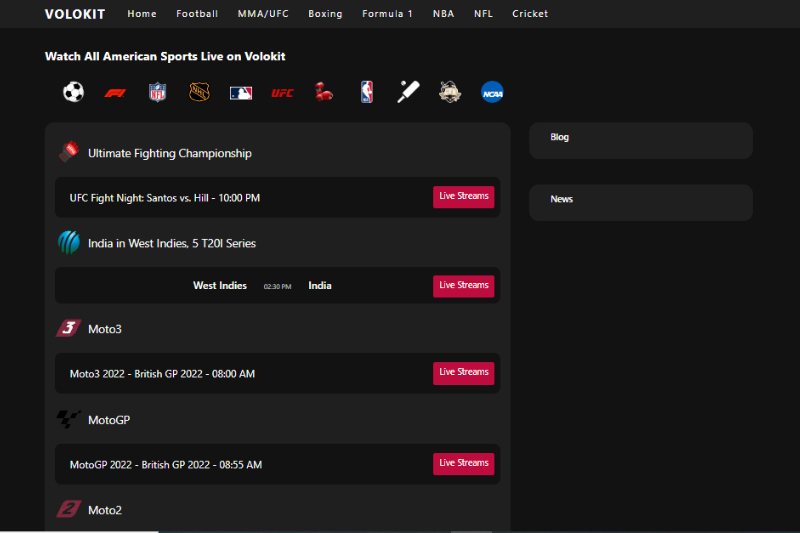
Task: Select the boxing gloves icon
Action: point(324,92)
